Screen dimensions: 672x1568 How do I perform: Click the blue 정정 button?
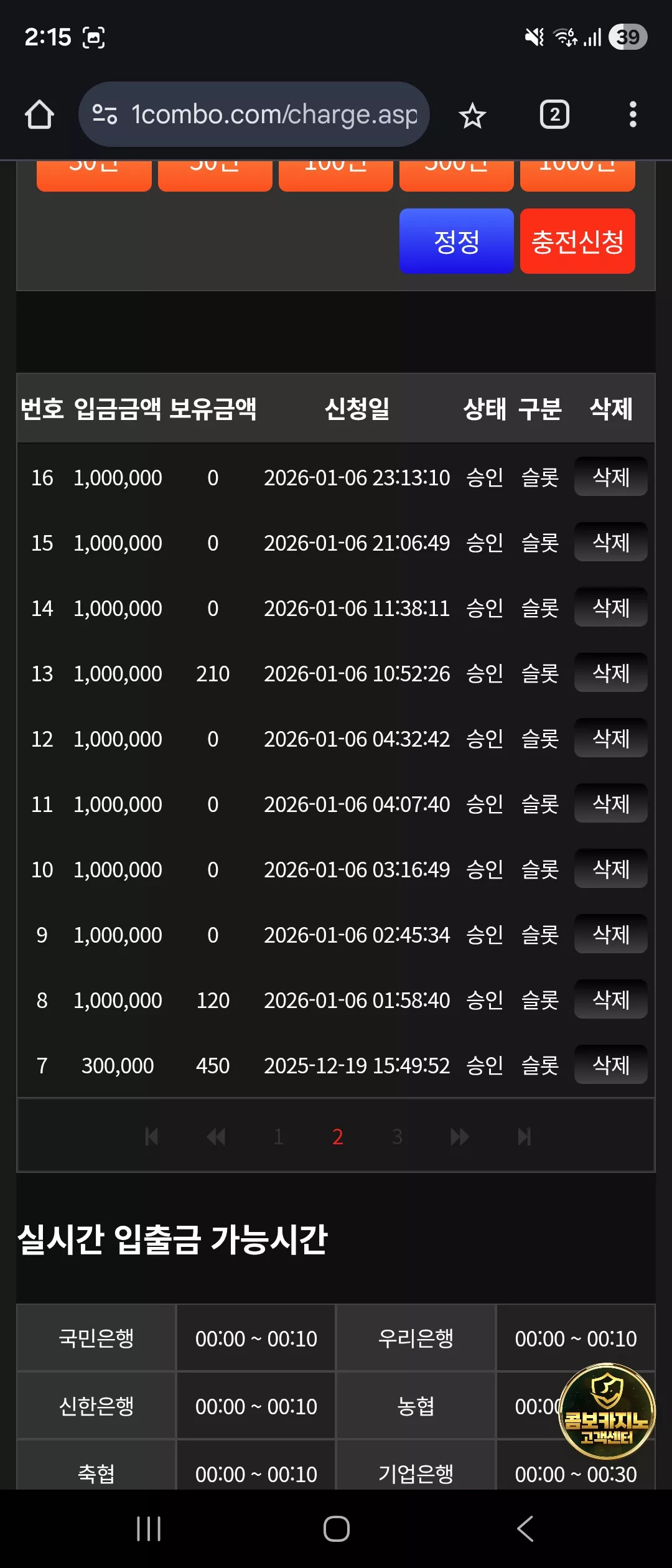[x=457, y=241]
